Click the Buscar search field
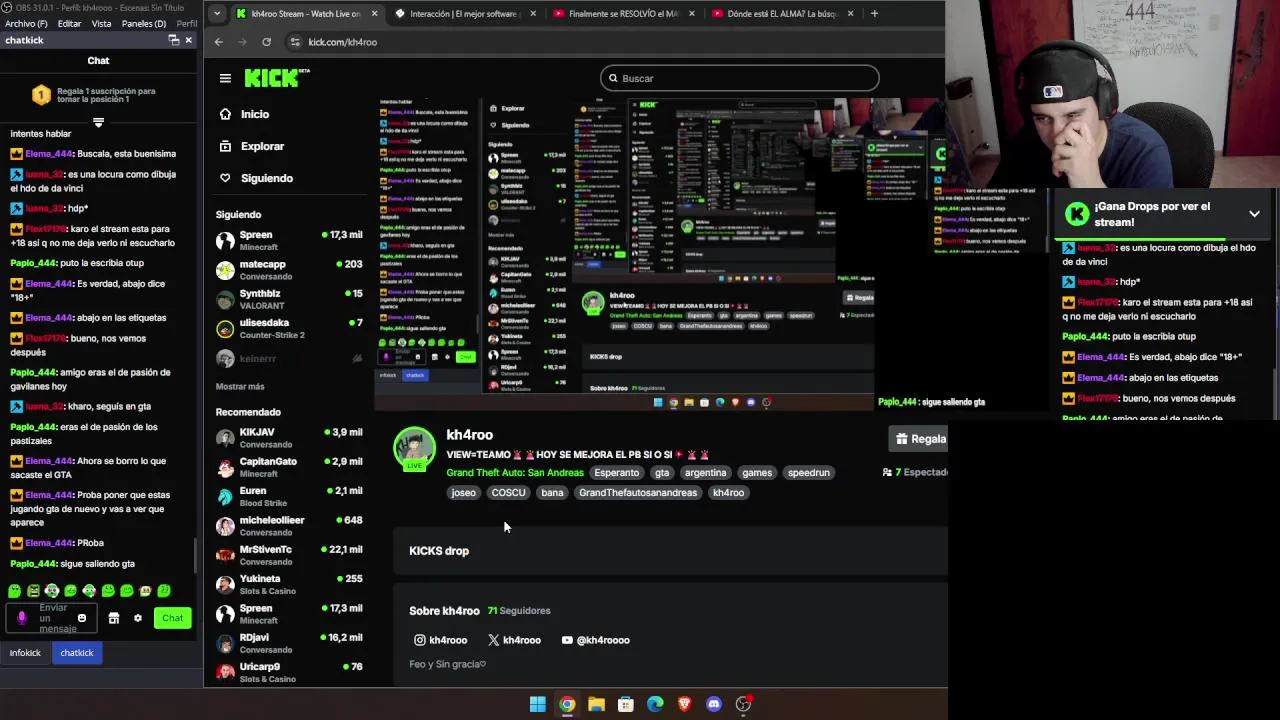Screen dimensions: 1280x720 pyautogui.click(x=739, y=78)
